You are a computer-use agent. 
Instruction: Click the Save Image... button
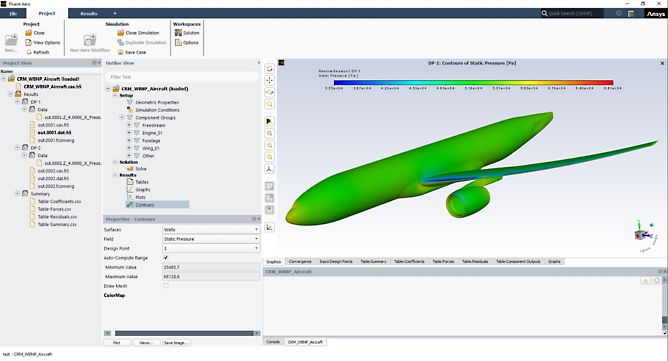tap(175, 343)
